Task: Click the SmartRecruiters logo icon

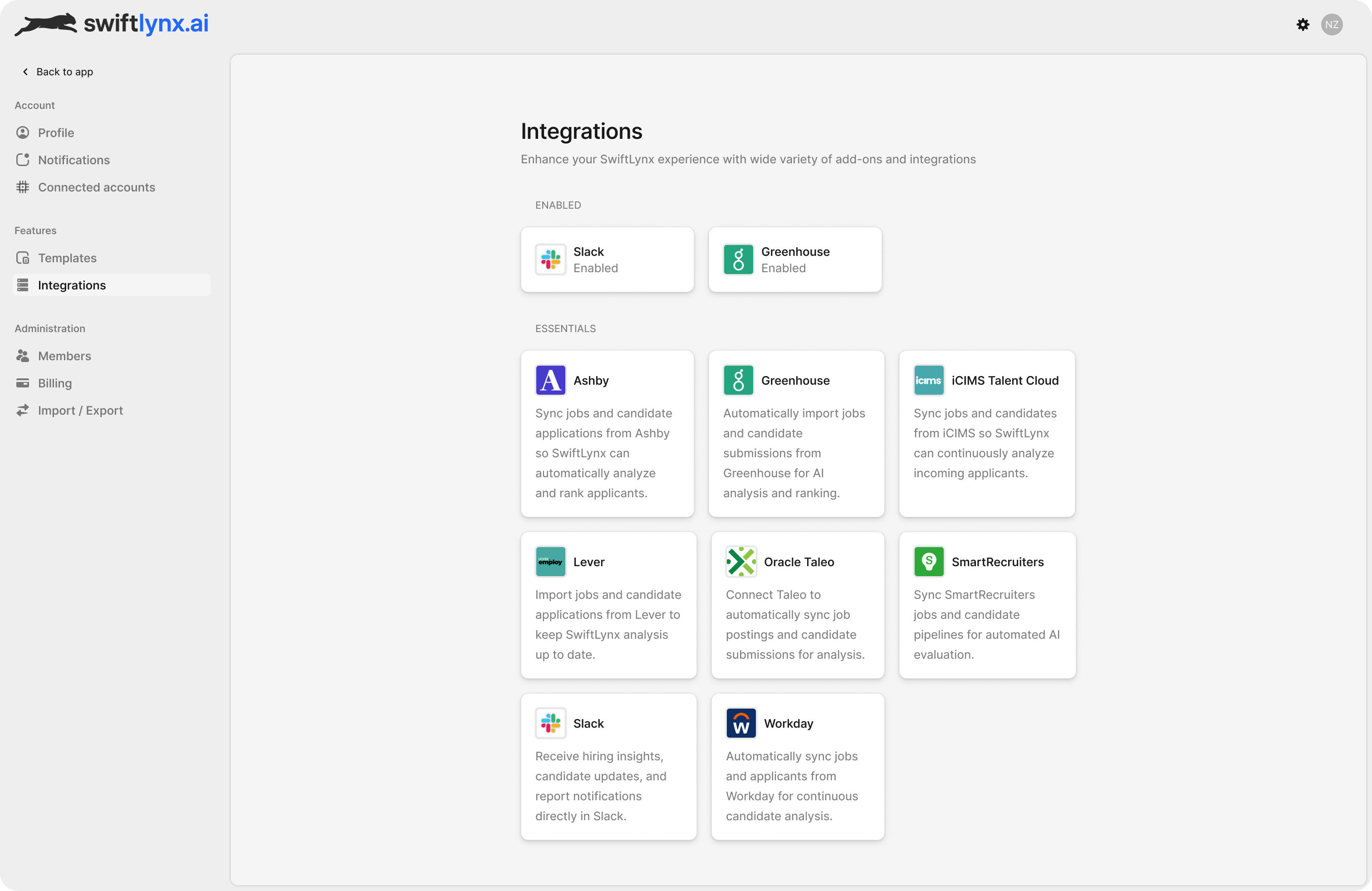Action: 928,562
